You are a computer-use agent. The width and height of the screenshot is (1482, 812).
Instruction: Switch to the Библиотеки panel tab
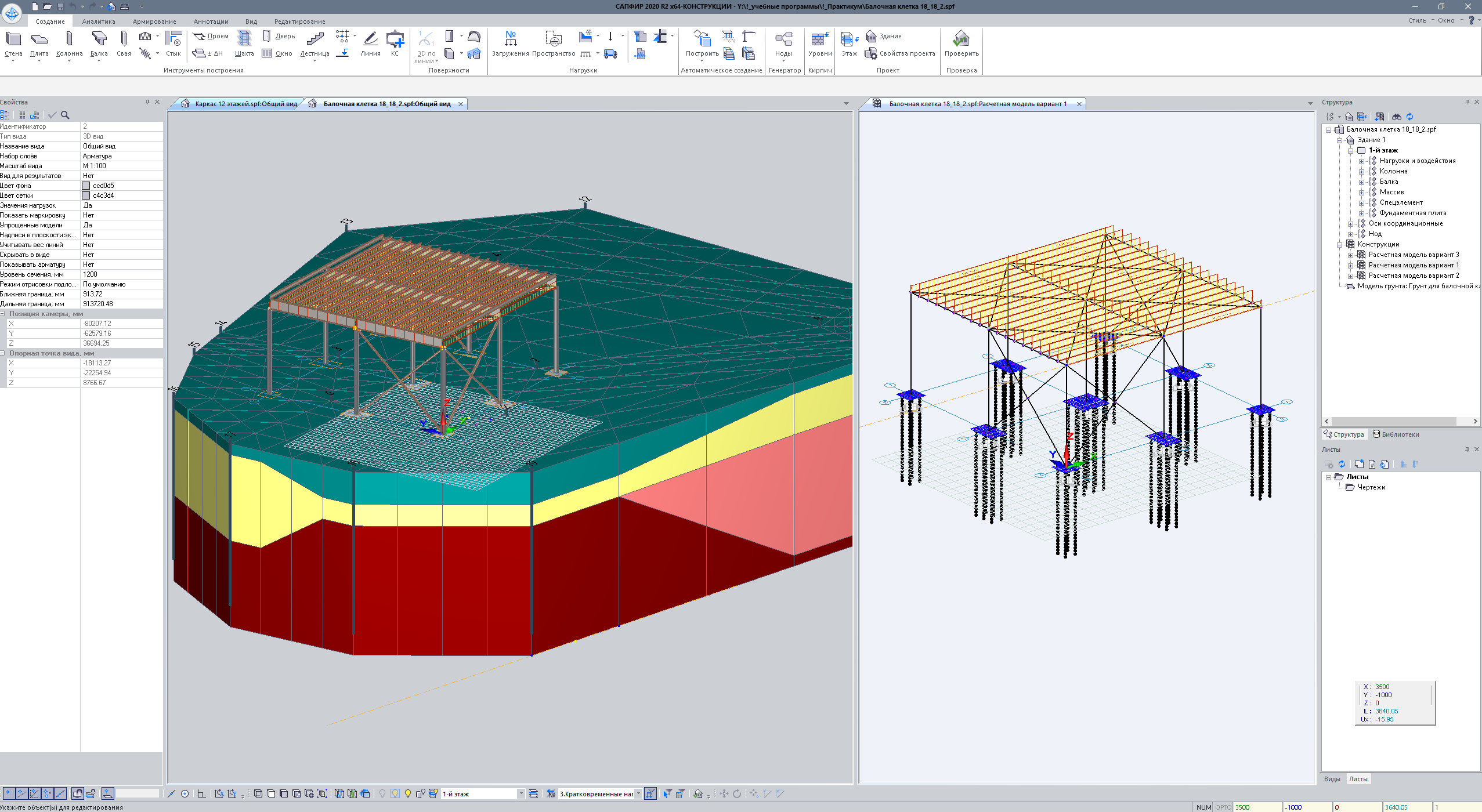[x=1396, y=434]
